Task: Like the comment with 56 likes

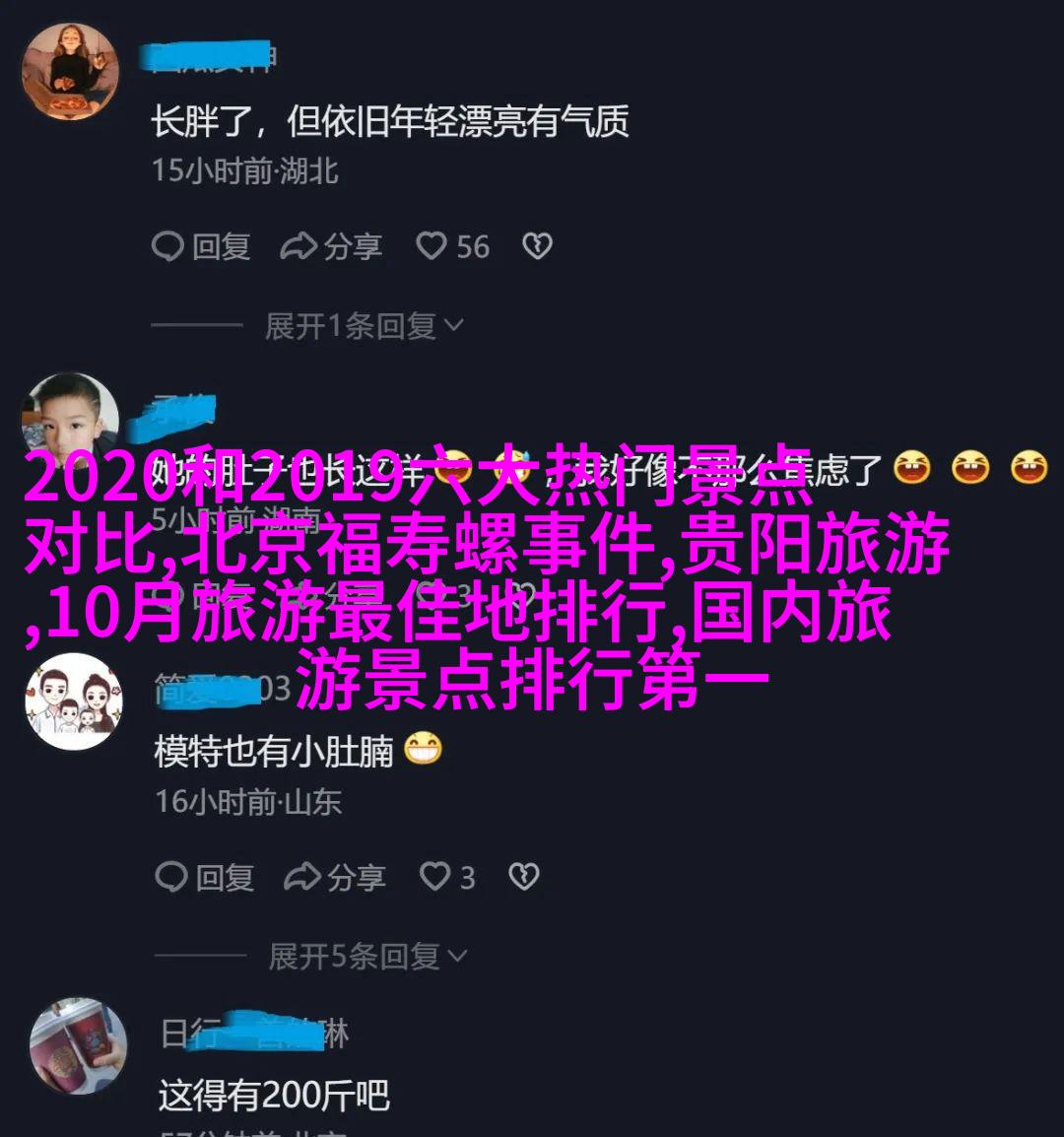Action: 431,246
